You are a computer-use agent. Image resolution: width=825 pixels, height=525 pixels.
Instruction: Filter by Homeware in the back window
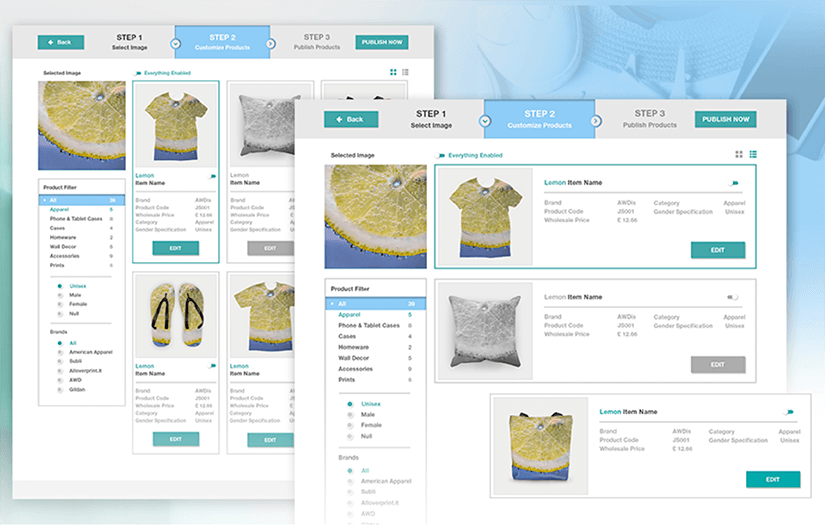pos(82,237)
